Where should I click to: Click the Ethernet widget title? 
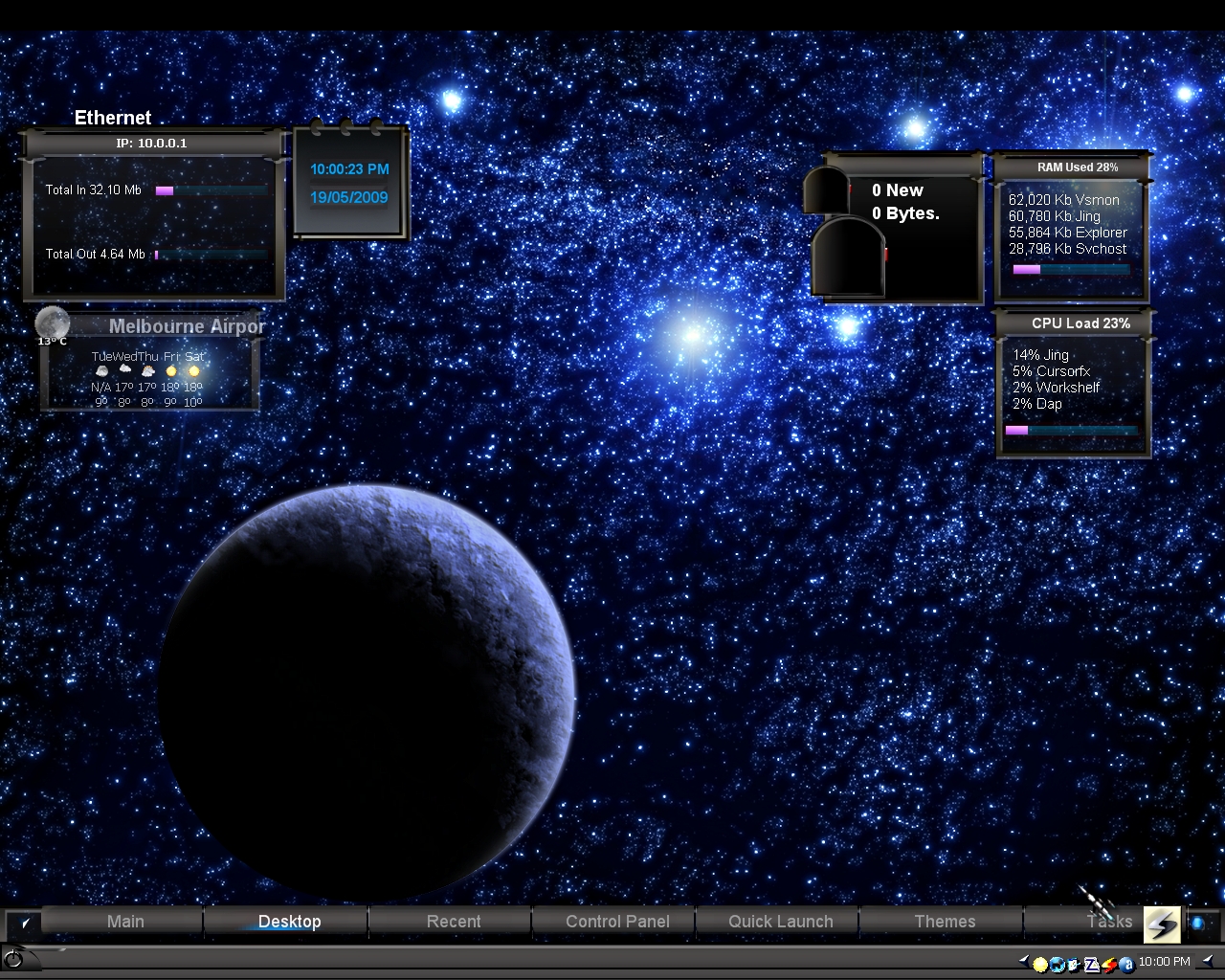coord(113,118)
